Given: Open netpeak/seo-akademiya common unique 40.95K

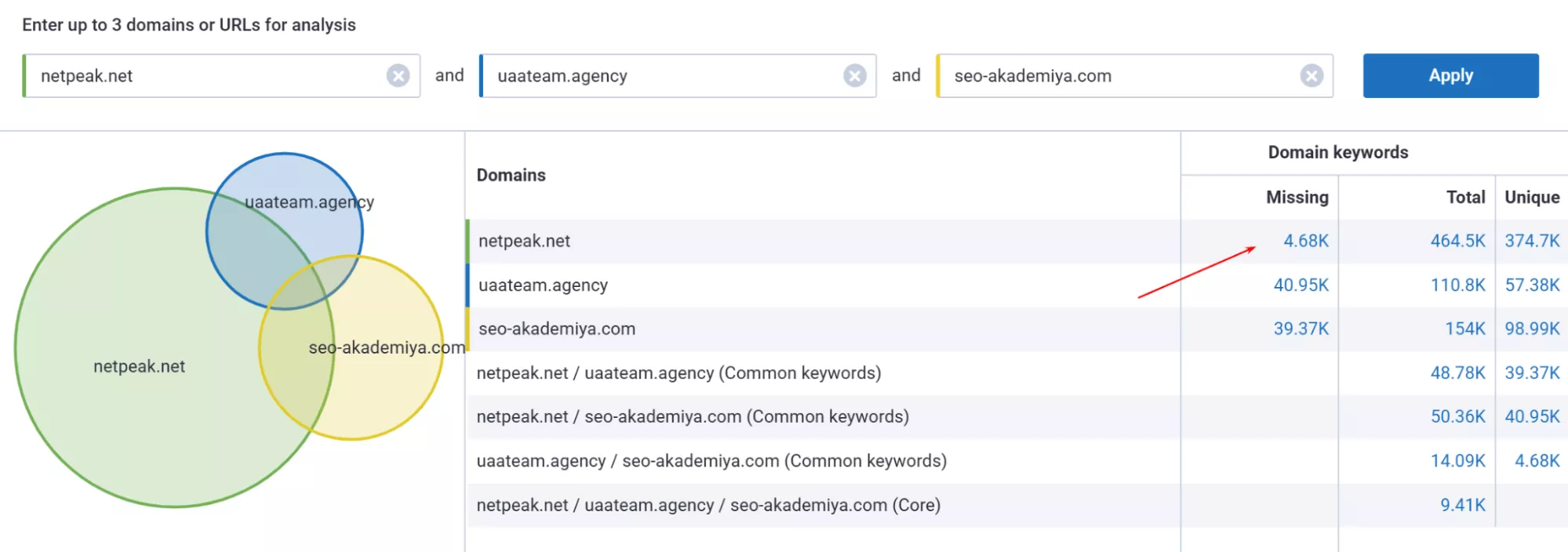Looking at the screenshot, I should (1532, 417).
